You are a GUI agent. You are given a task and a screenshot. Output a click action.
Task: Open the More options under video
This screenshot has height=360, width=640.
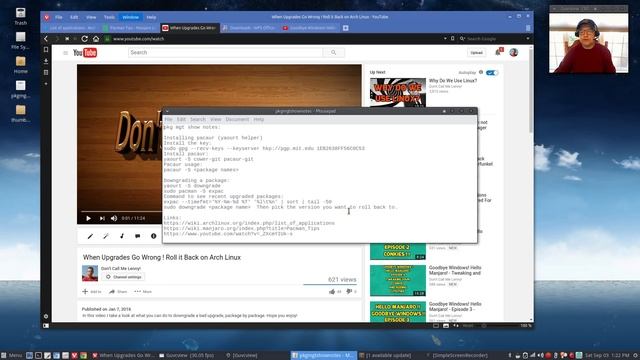[143, 292]
